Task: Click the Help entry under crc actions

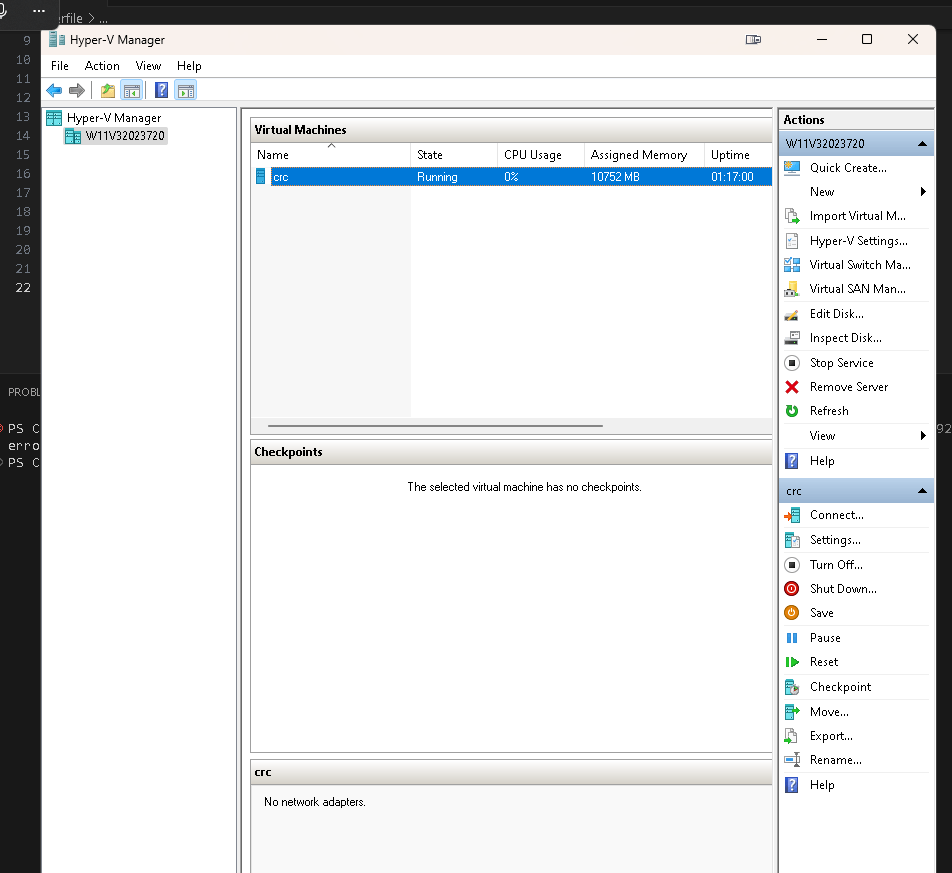Action: (822, 785)
